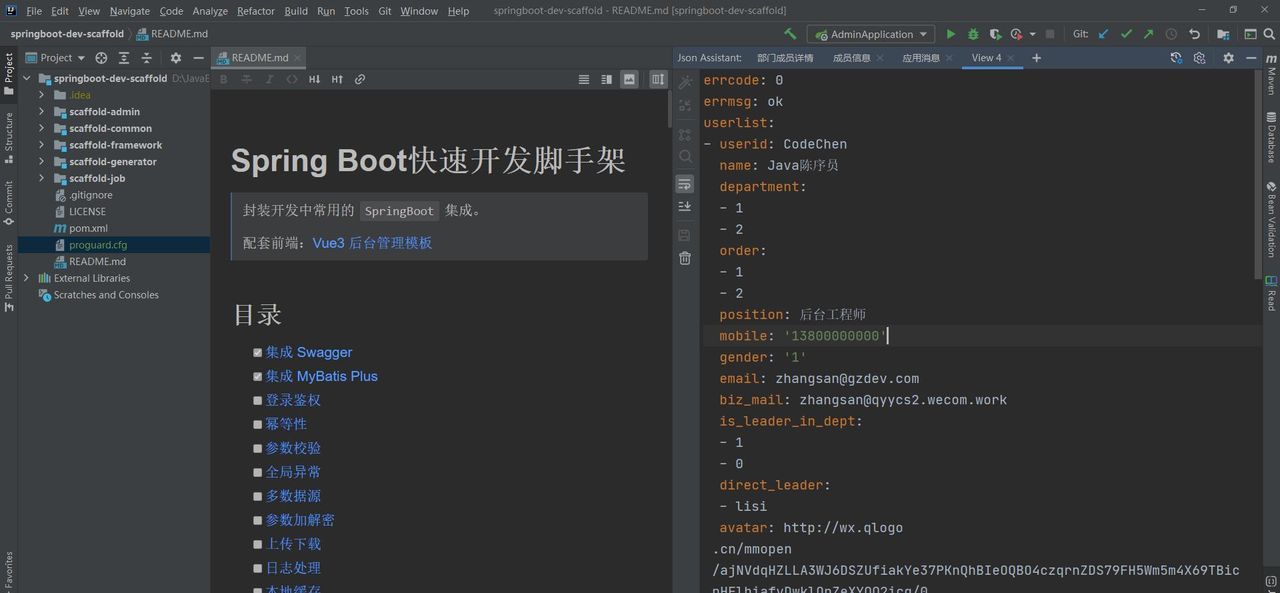1280x593 pixels.
Task: Push commits using the green arrow icon
Action: (x=1147, y=33)
